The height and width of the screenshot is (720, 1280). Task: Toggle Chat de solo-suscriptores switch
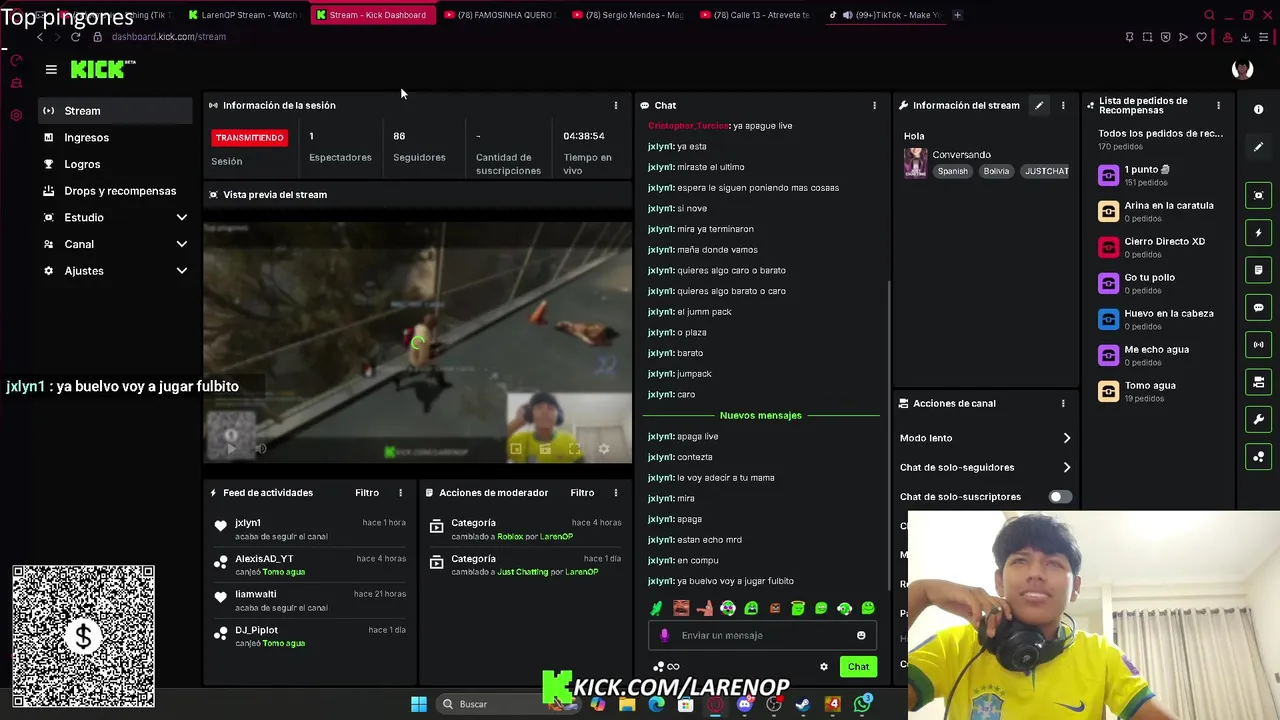coord(1060,496)
